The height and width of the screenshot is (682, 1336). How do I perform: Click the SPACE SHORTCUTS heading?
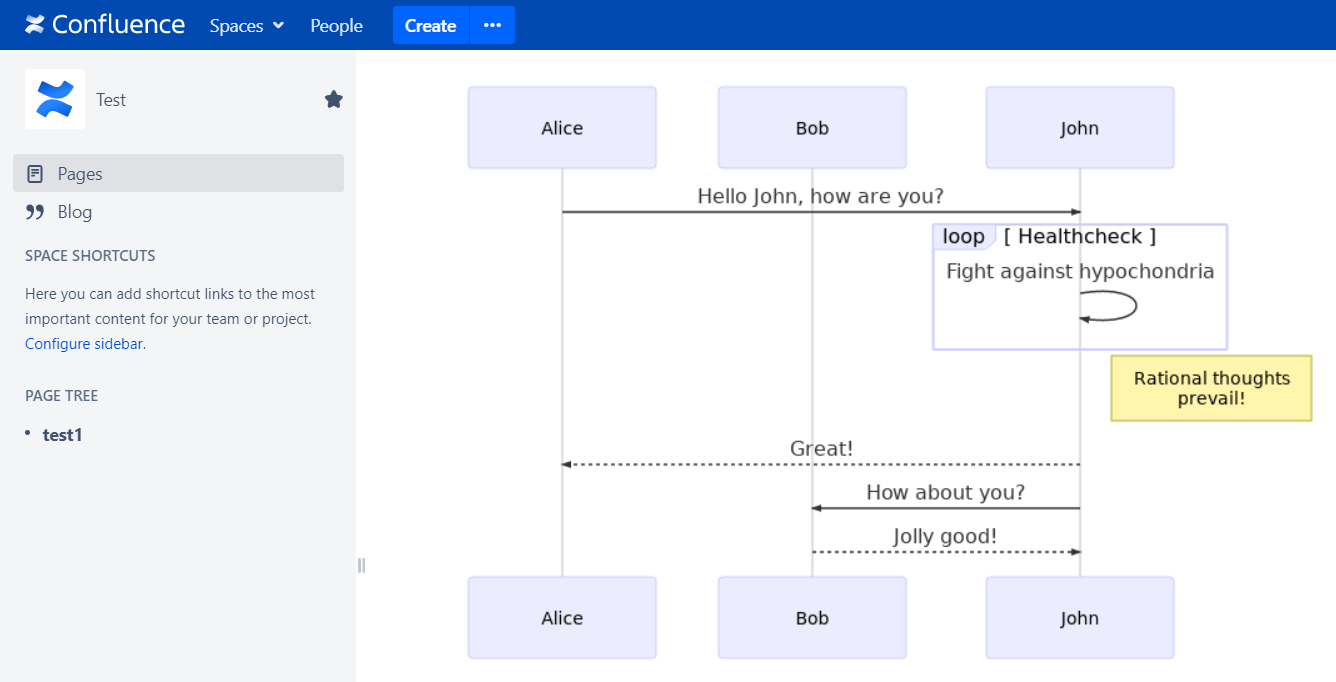point(90,256)
